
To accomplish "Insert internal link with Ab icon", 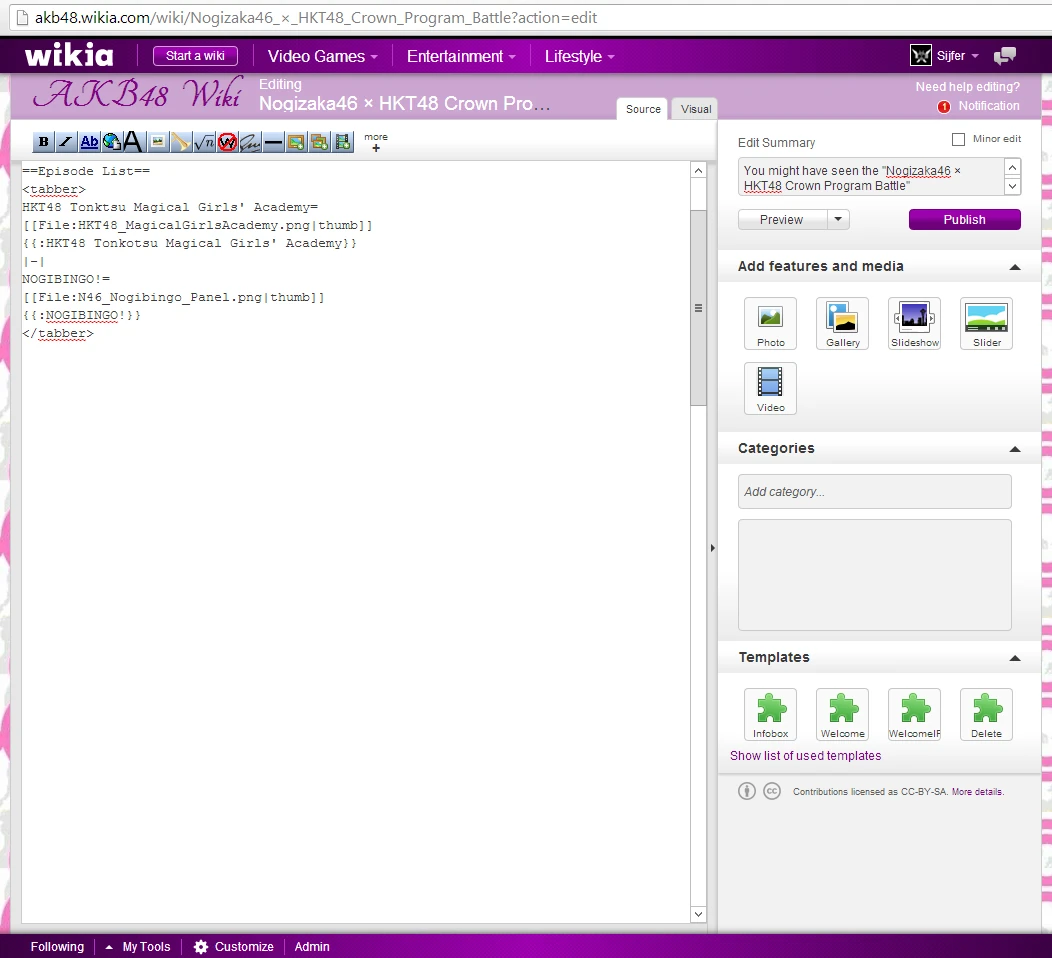I will (x=89, y=142).
